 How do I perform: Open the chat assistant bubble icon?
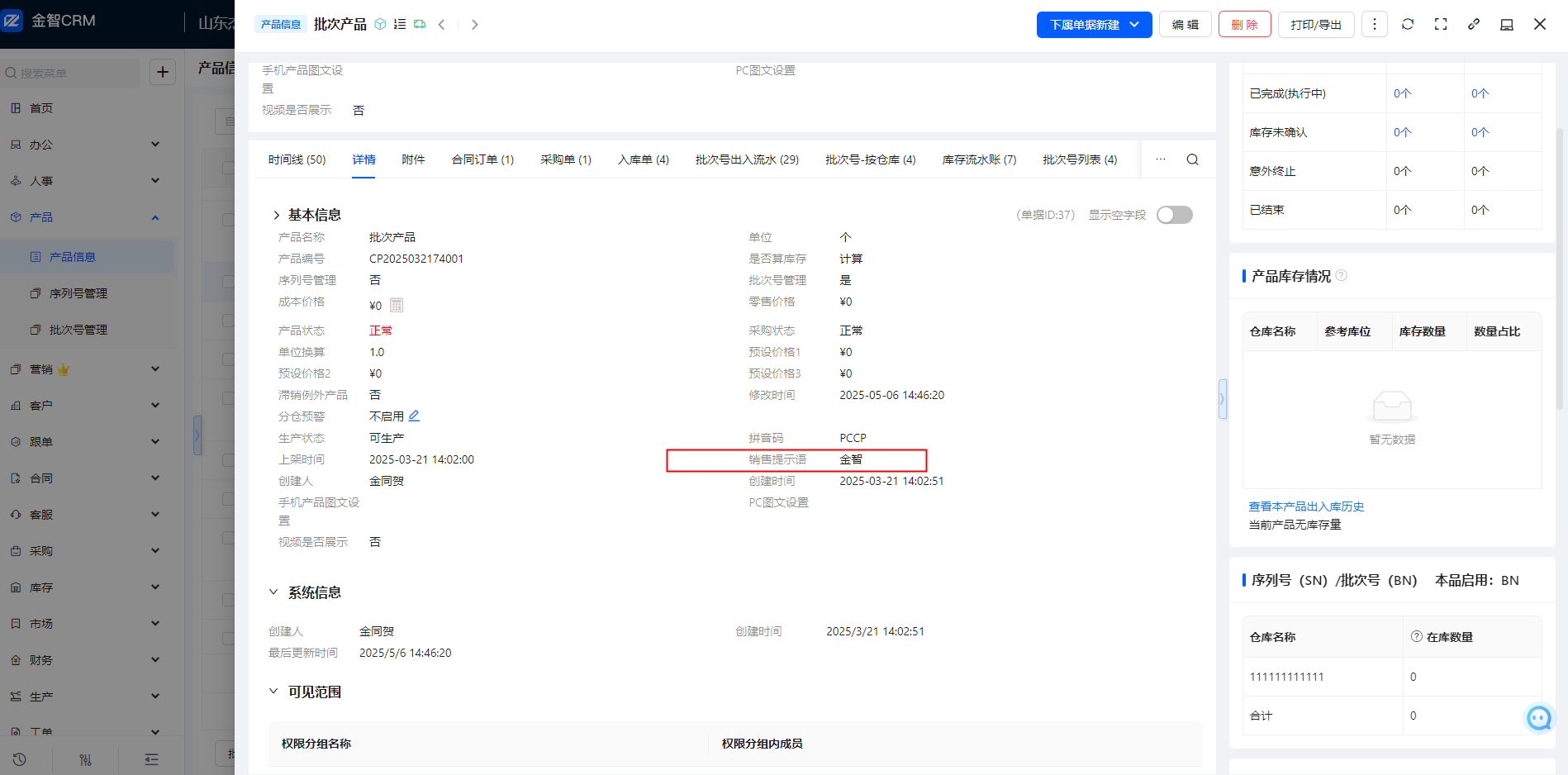tap(1539, 718)
